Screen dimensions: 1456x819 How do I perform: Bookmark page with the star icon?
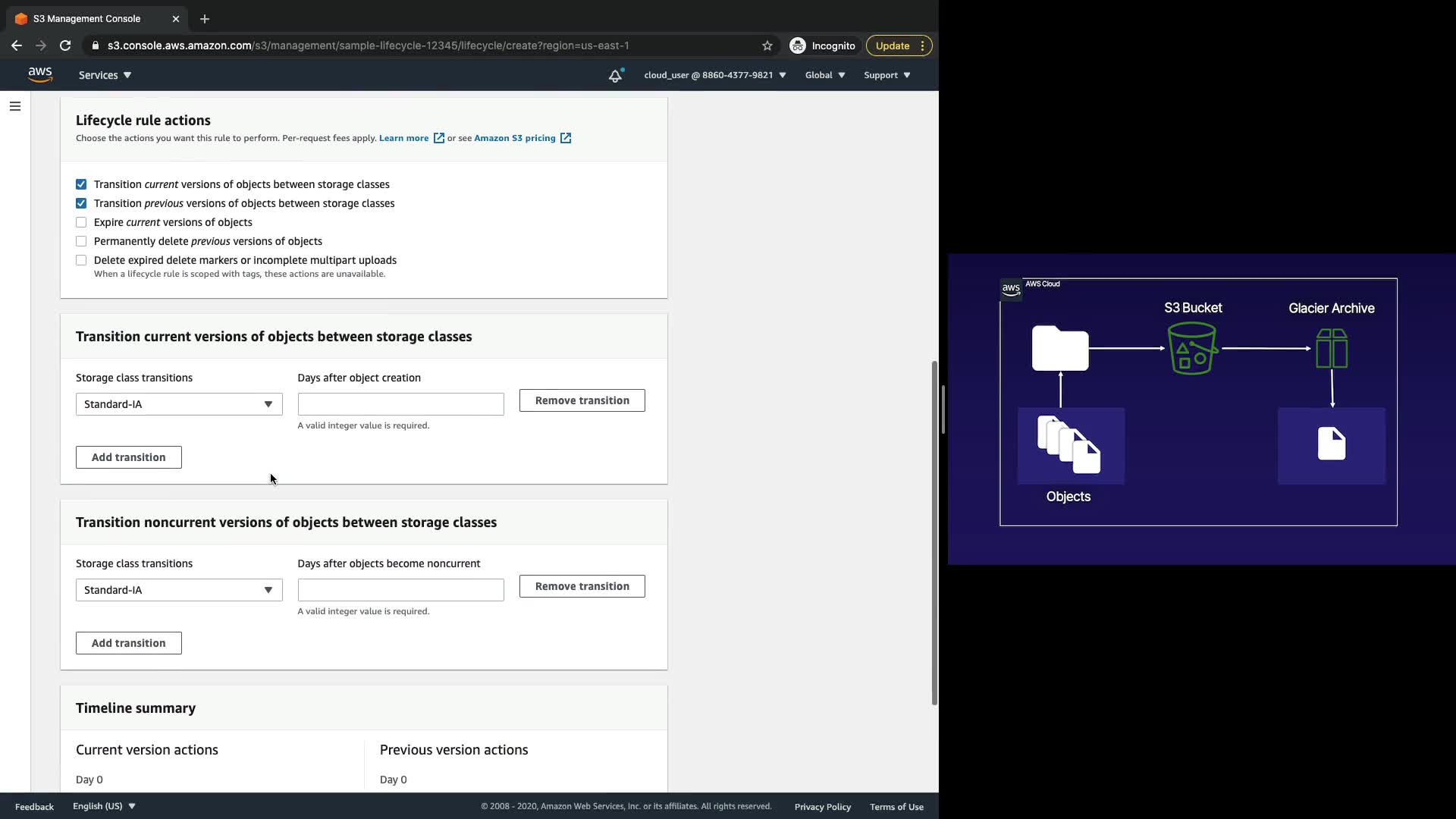pos(767,45)
